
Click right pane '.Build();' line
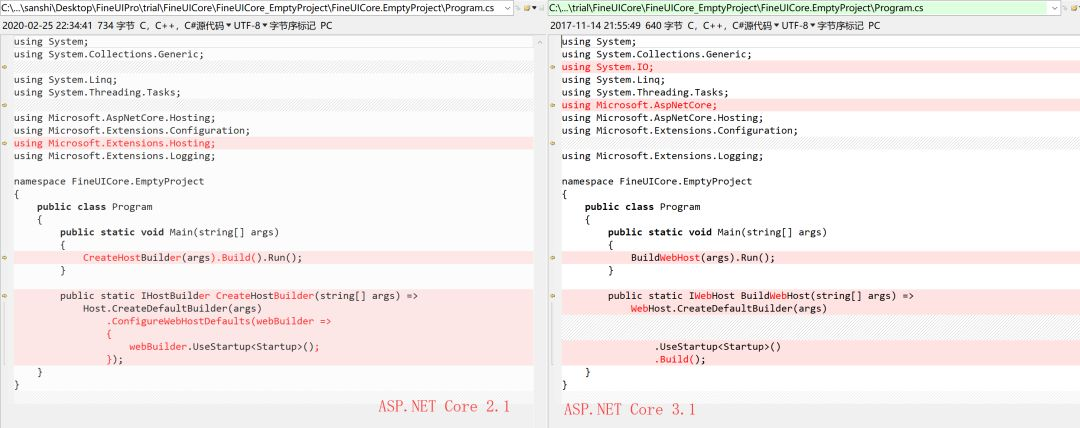pyautogui.click(x=680, y=359)
